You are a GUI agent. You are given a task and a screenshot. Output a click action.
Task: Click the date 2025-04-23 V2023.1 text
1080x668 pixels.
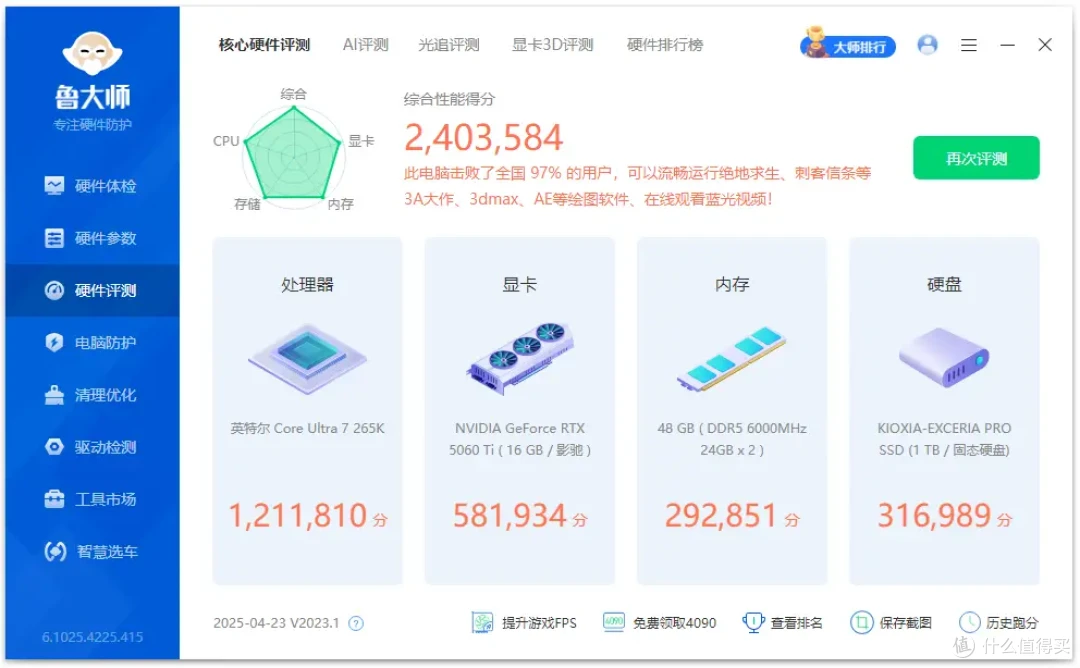276,623
